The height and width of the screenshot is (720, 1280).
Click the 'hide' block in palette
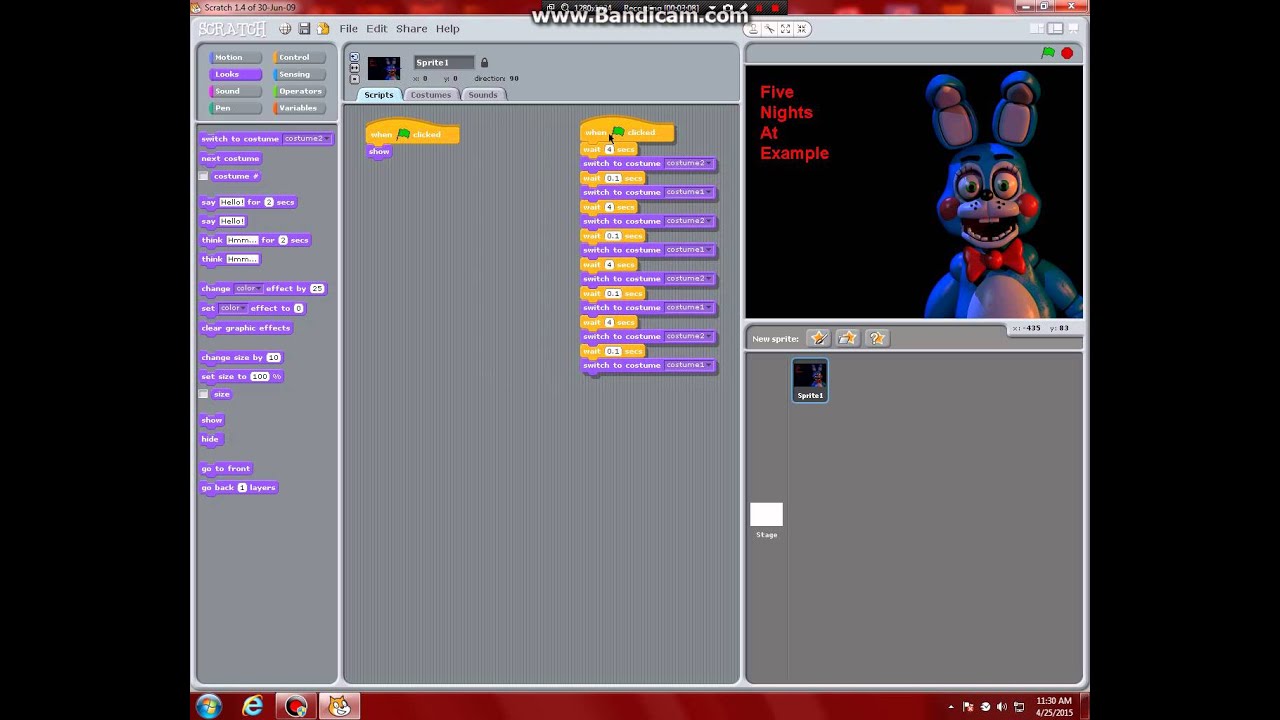click(210, 439)
